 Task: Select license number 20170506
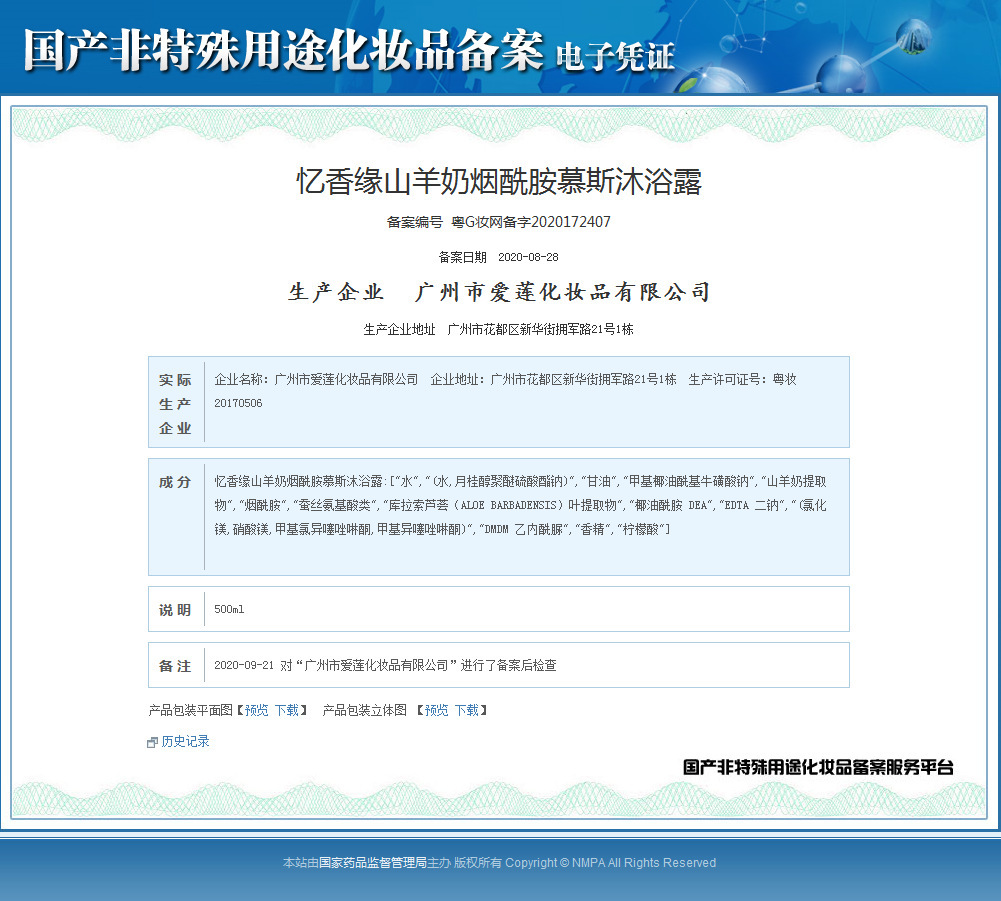[x=238, y=404]
